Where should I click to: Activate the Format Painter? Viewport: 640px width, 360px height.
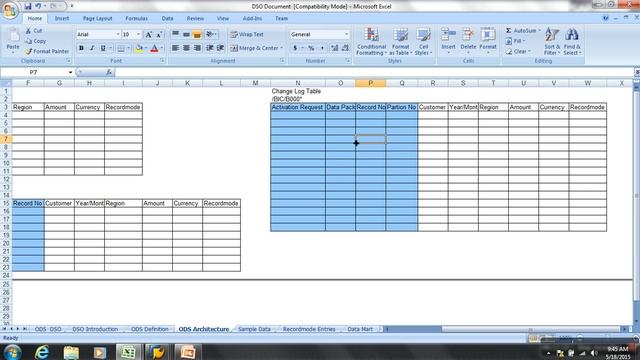click(47, 51)
